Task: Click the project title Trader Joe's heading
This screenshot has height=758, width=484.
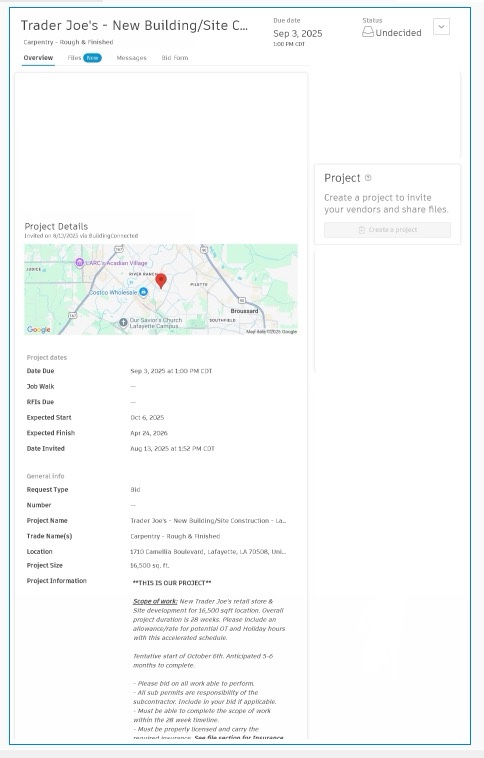Action: pos(134,25)
